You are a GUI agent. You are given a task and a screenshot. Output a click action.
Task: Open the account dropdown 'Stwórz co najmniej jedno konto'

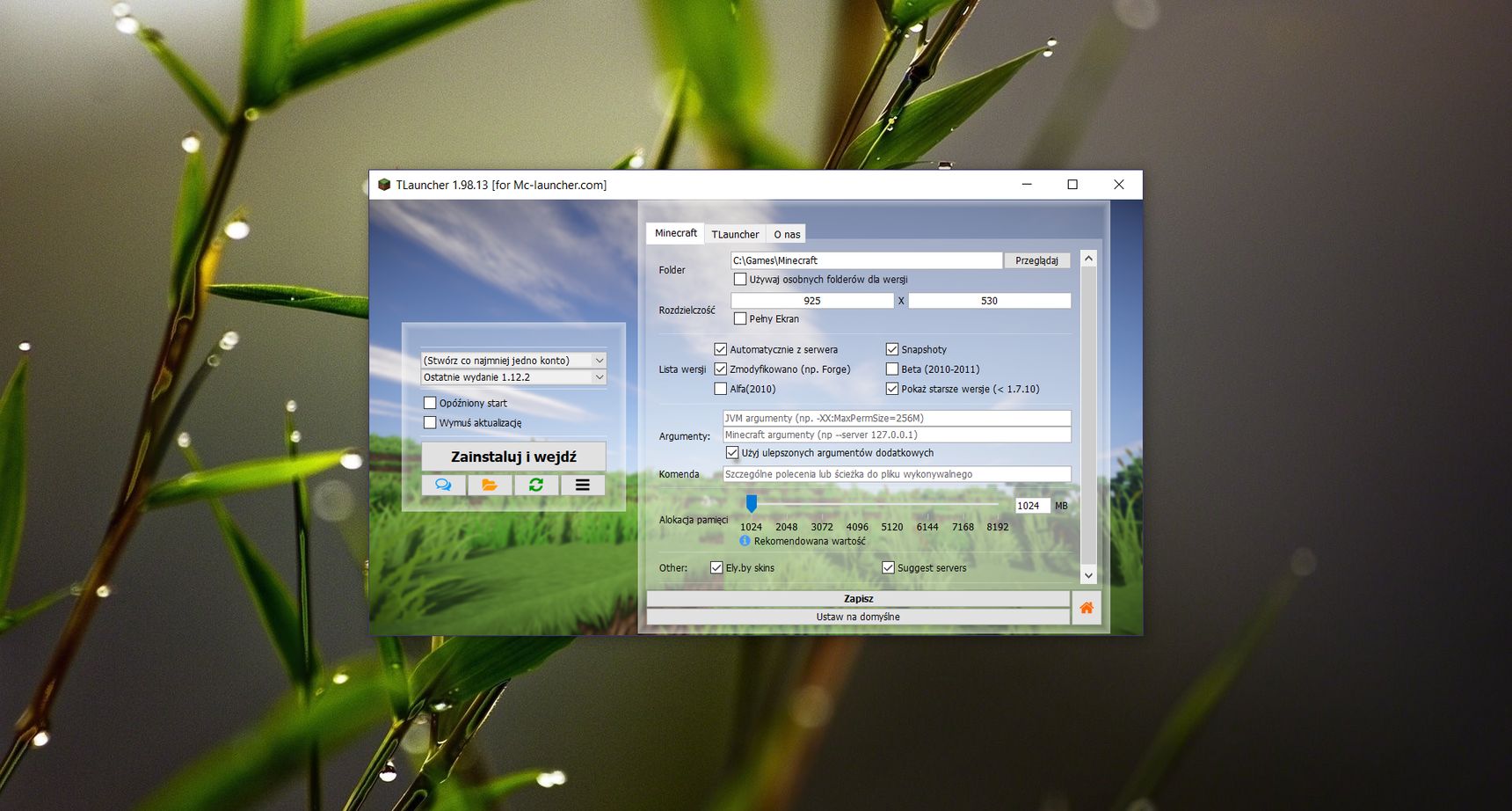point(513,360)
